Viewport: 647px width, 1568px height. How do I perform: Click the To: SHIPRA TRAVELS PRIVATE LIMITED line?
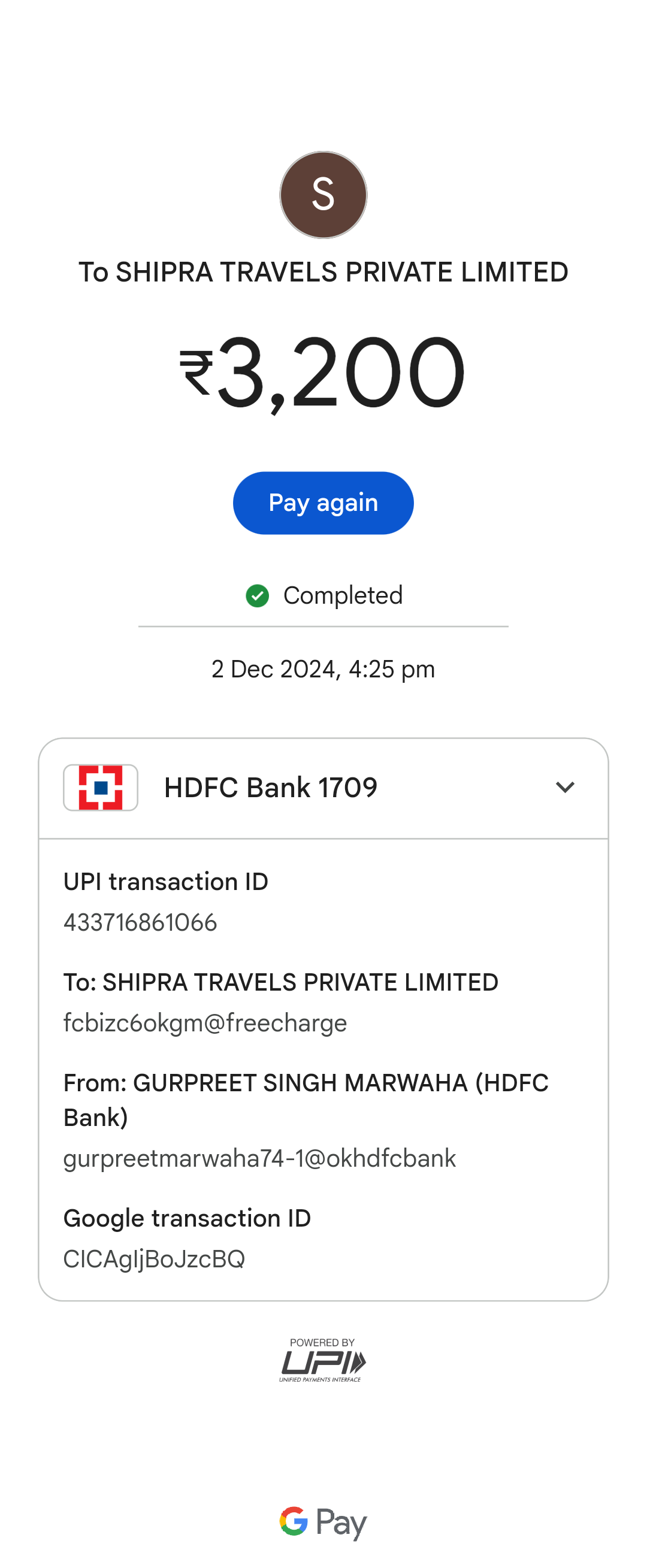281,982
